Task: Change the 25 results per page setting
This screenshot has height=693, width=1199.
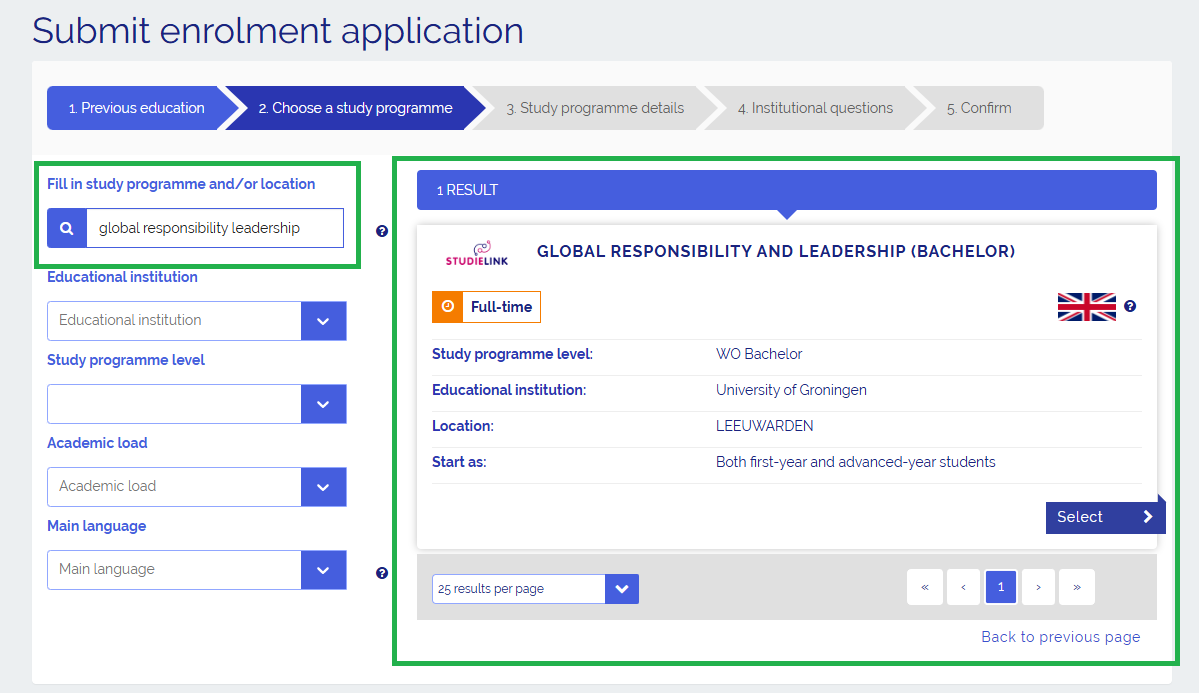Action: tap(535, 589)
